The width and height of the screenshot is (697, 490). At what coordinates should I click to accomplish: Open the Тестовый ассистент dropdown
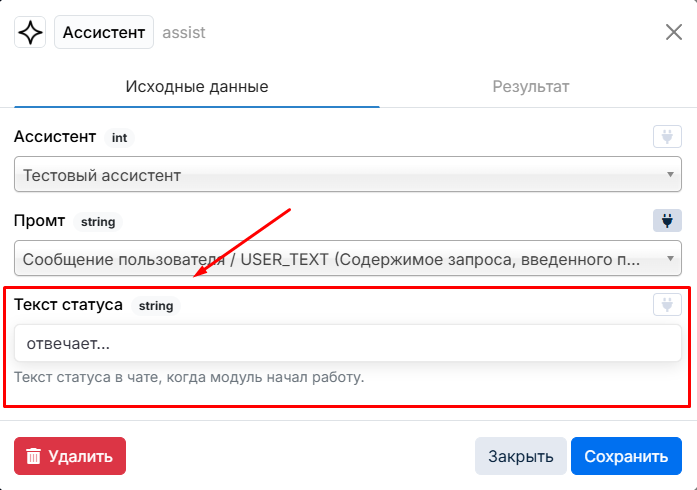click(348, 174)
